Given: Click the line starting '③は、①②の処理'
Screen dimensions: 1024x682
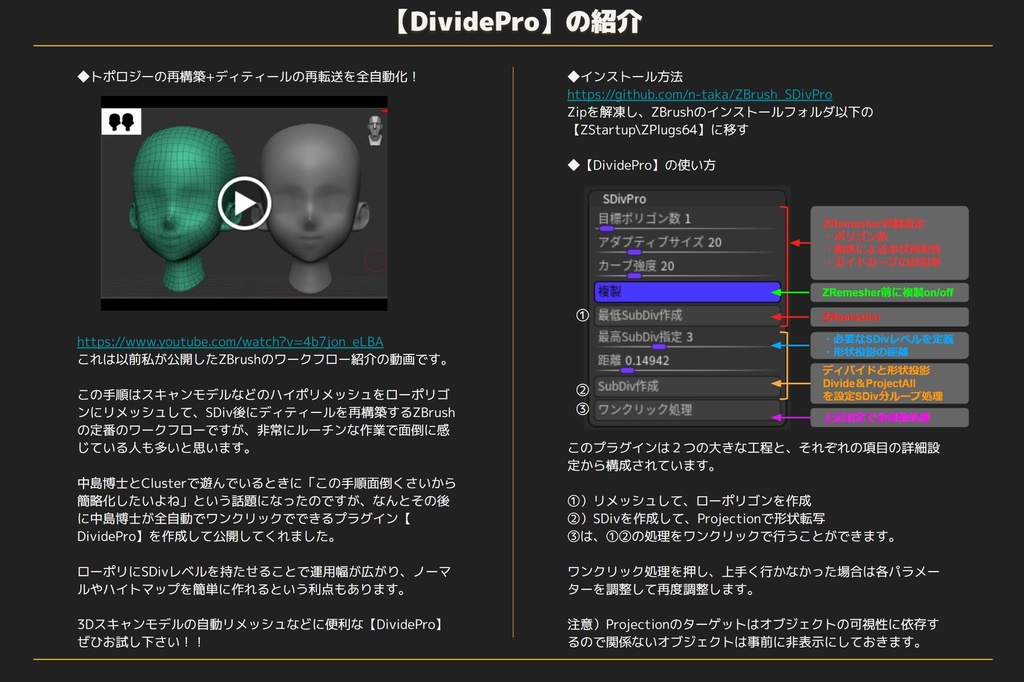Looking at the screenshot, I should click(731, 536).
